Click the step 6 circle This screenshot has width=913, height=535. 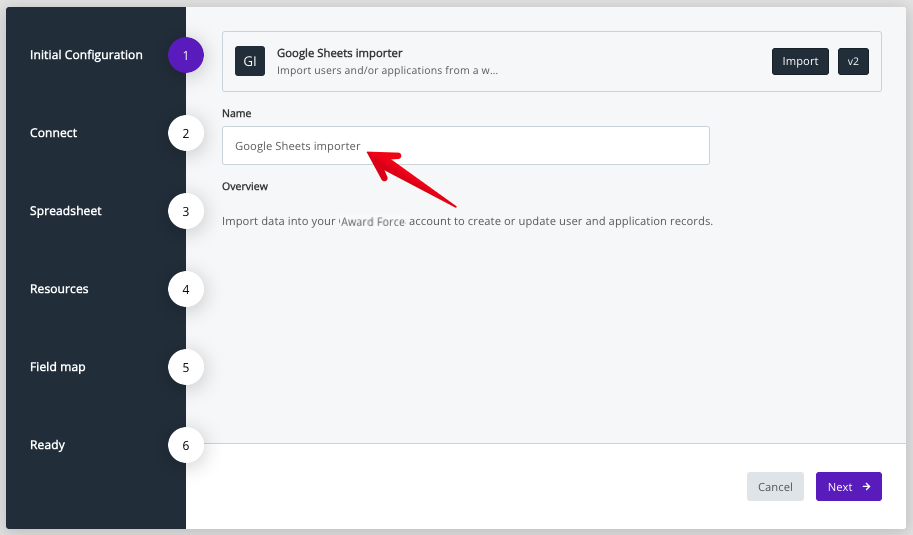coord(186,445)
